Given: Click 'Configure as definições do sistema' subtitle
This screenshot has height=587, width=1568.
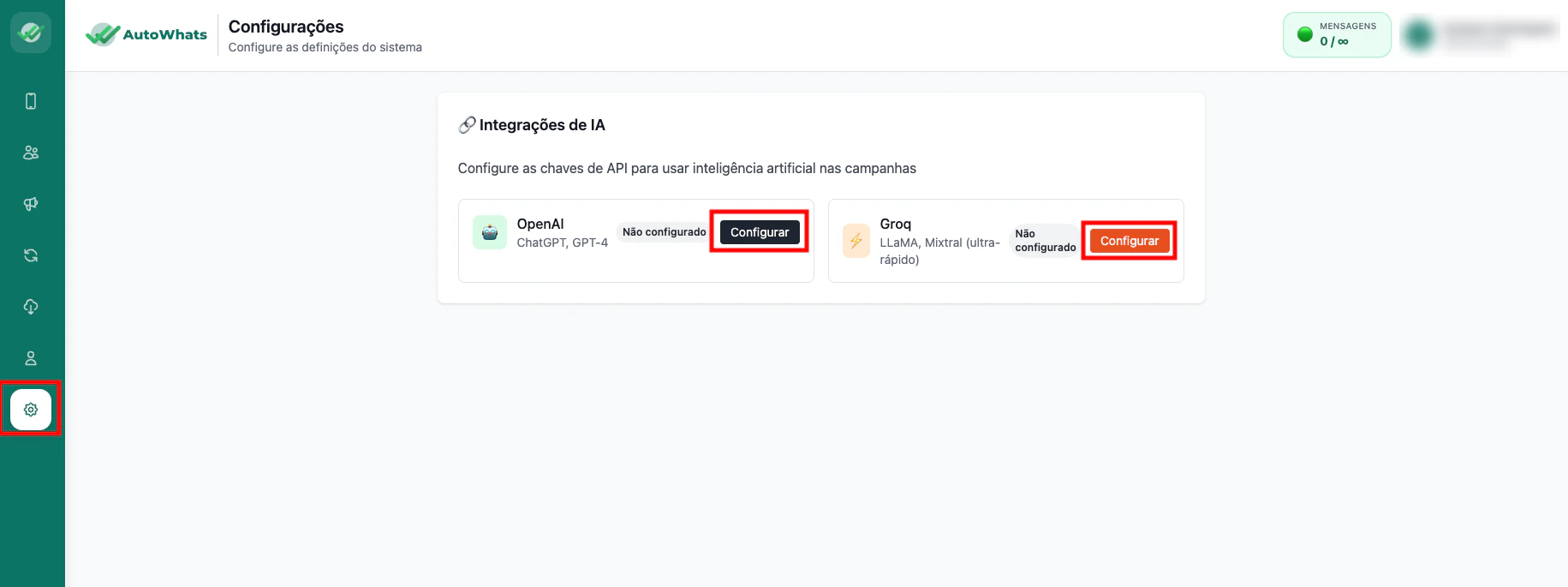Looking at the screenshot, I should coord(325,47).
